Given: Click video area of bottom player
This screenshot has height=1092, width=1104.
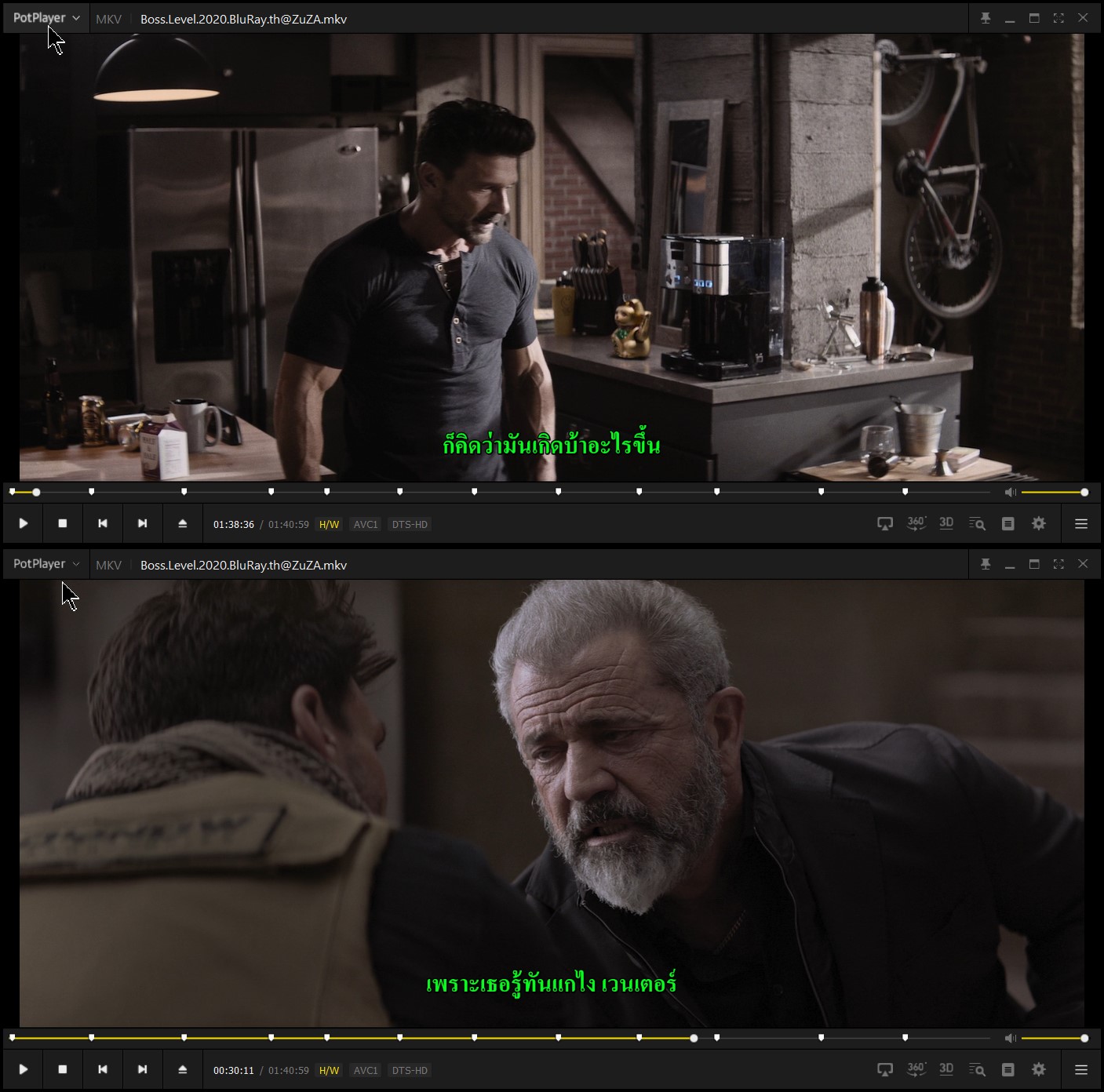Looking at the screenshot, I should coord(552,803).
